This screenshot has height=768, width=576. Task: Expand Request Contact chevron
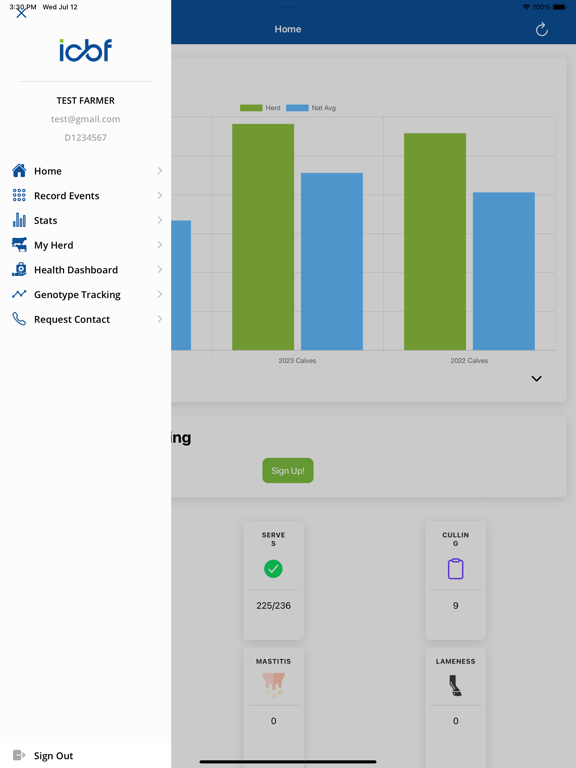click(160, 319)
